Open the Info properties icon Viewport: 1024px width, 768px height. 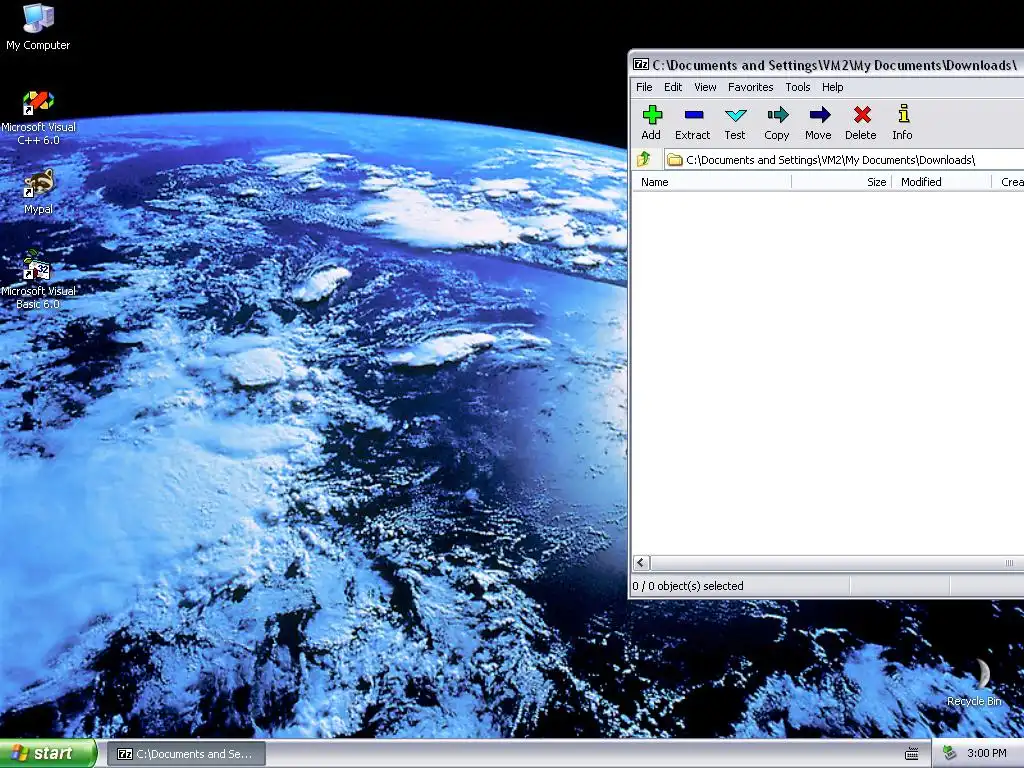point(903,123)
